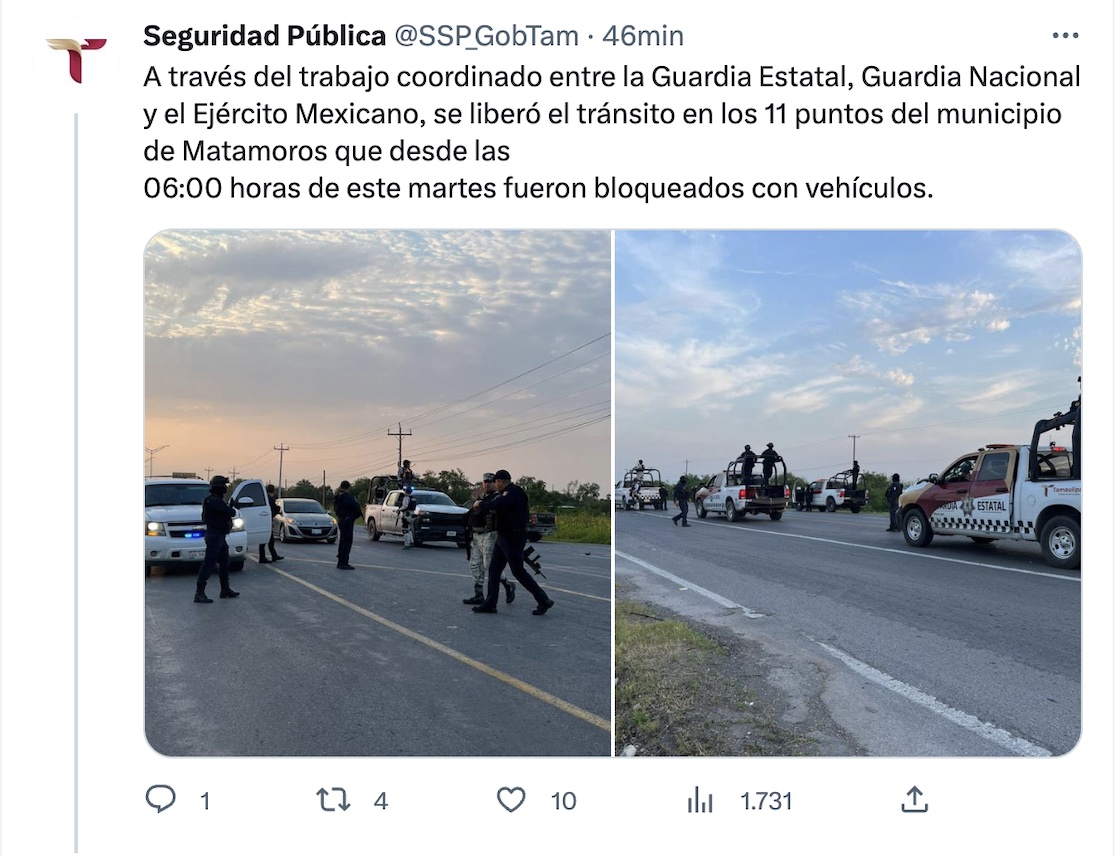
Task: Like the tweet with the heart icon
Action: (x=511, y=800)
